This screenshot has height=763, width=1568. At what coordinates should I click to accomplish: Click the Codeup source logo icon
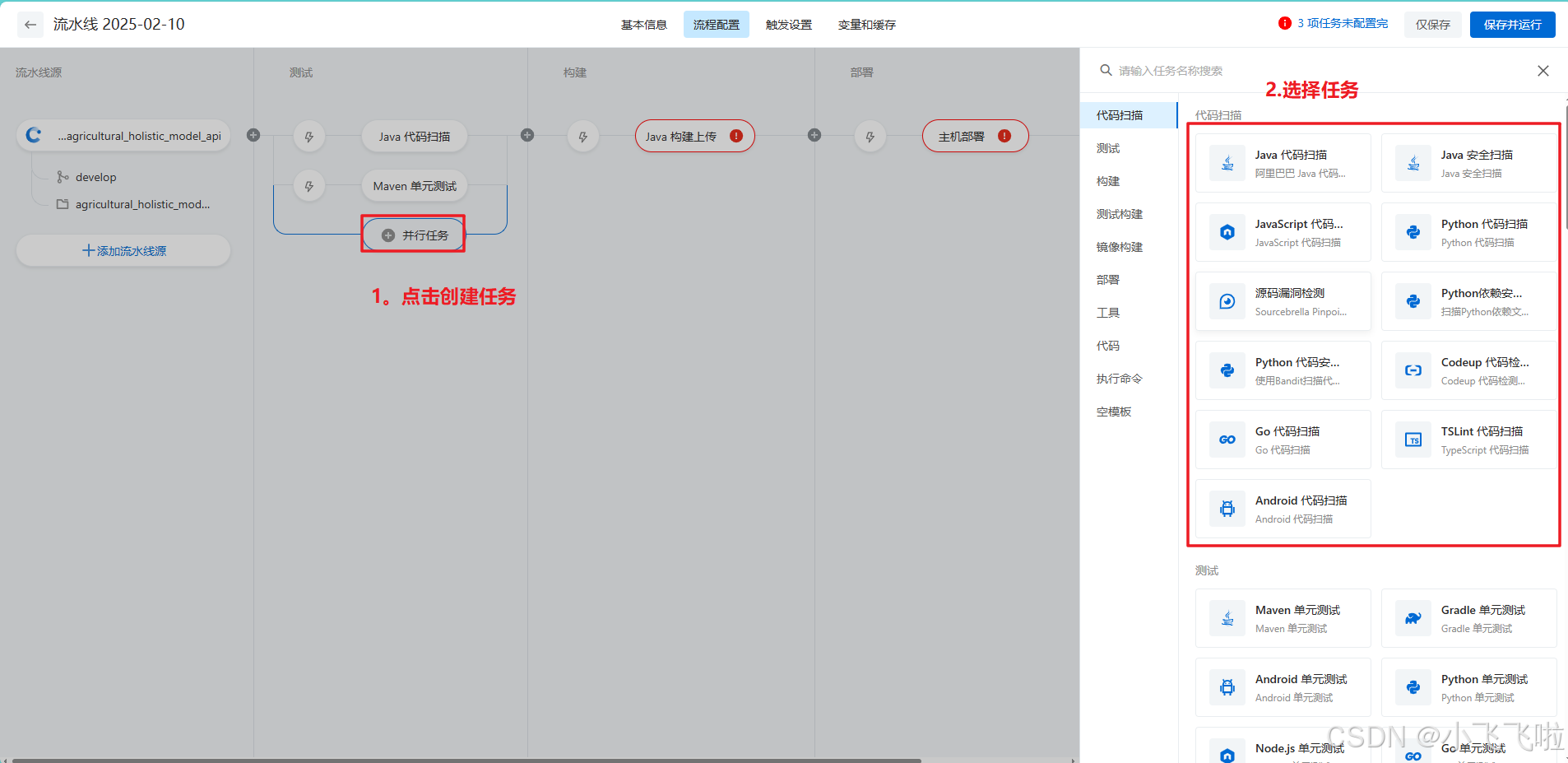click(34, 135)
